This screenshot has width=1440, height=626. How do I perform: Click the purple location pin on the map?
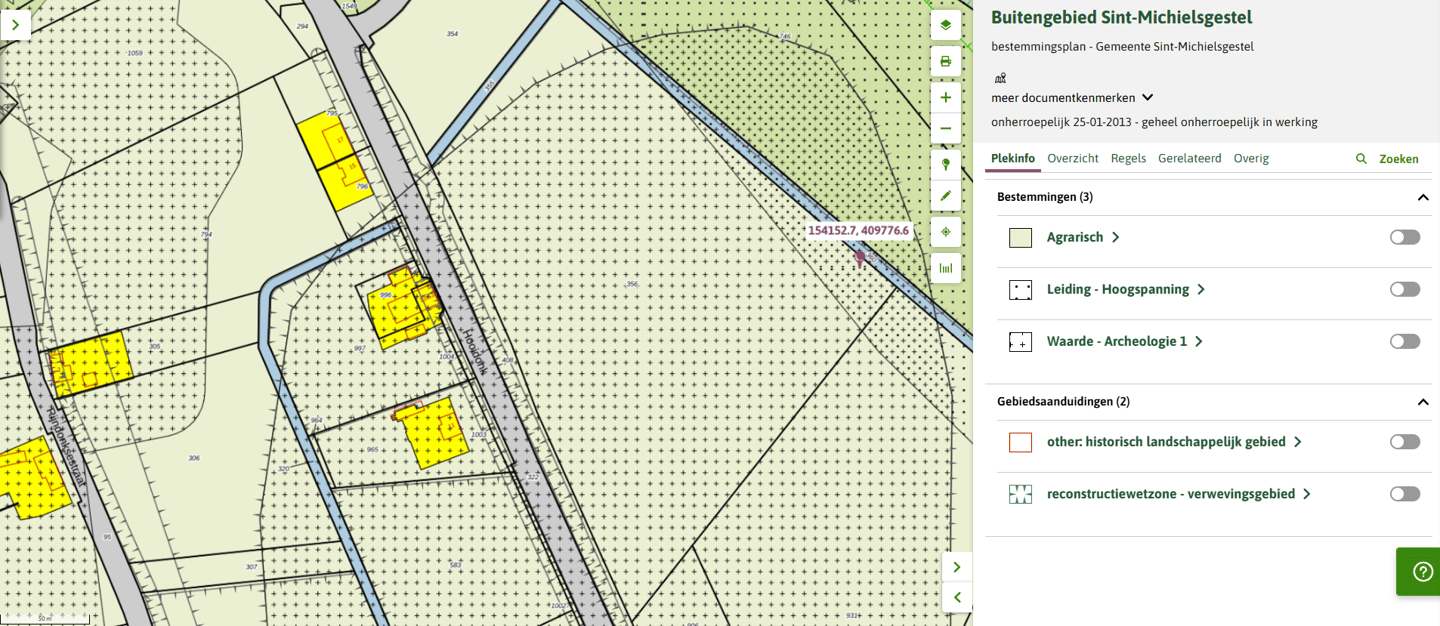point(860,259)
